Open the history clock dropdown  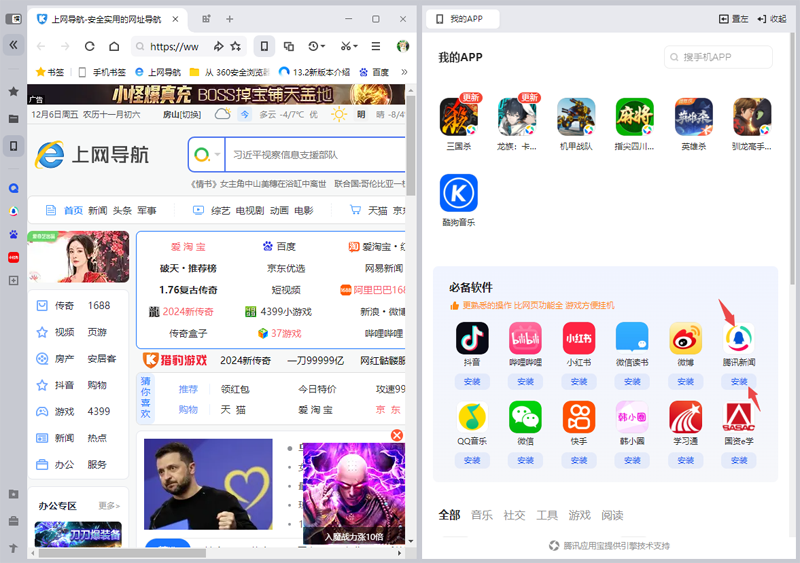pos(316,46)
